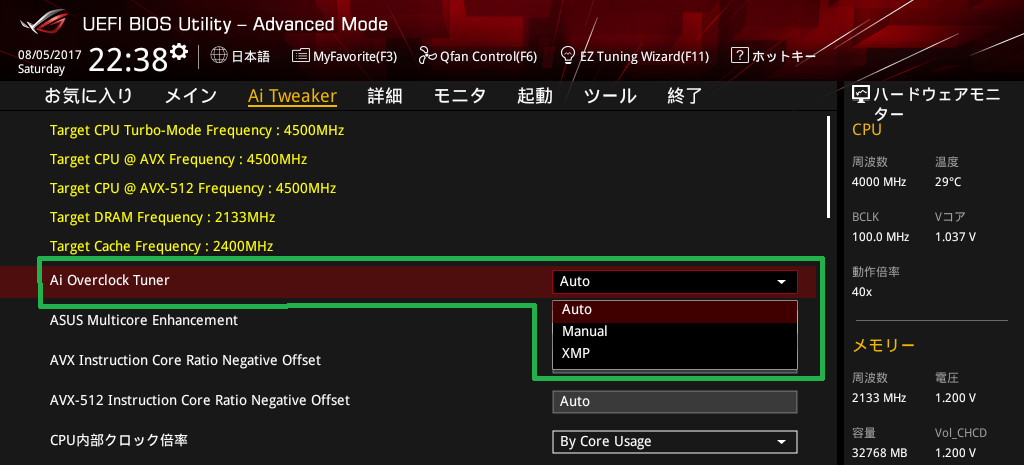
Task: Click Target CPU Turbo-Mode Frequency text
Action: 197,131
